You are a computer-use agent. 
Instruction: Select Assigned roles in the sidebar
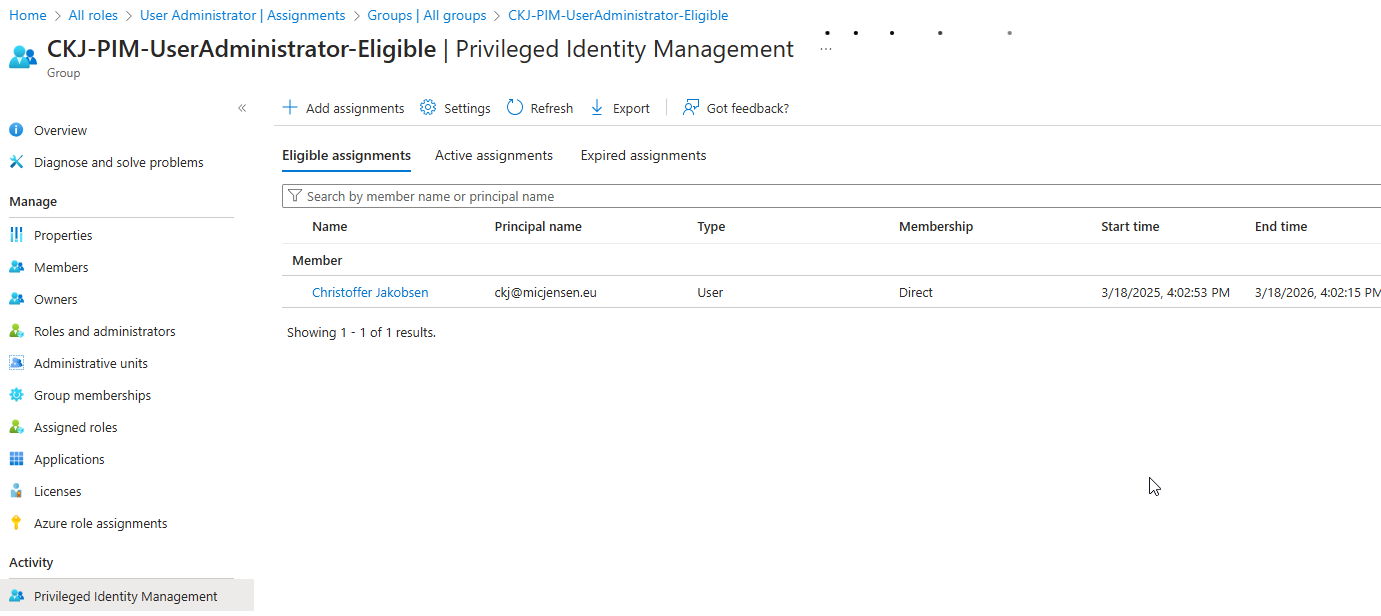74,426
